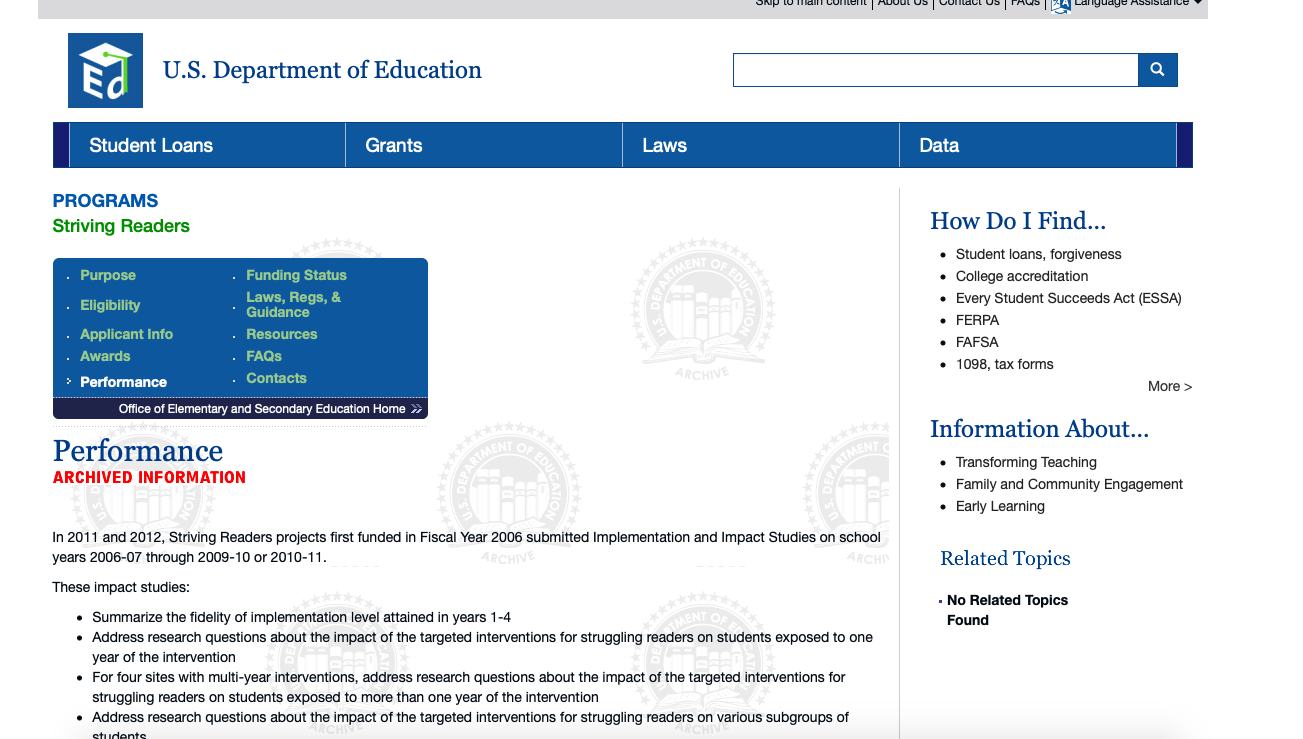The height and width of the screenshot is (739, 1303).
Task: Click bullet 'Summarize the fidelity of implementation level'
Action: click(301, 617)
